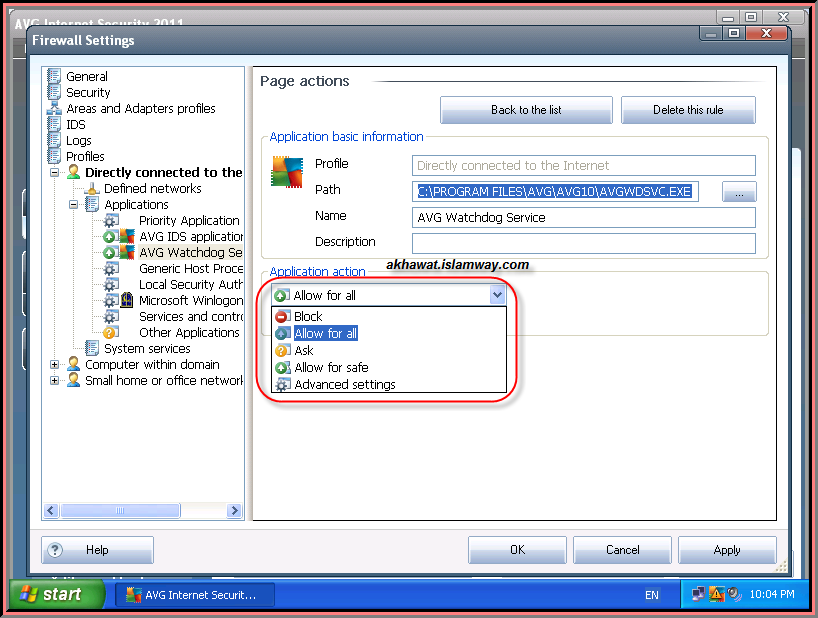The image size is (818, 618).
Task: Click the Windows start button
Action: coord(57,594)
